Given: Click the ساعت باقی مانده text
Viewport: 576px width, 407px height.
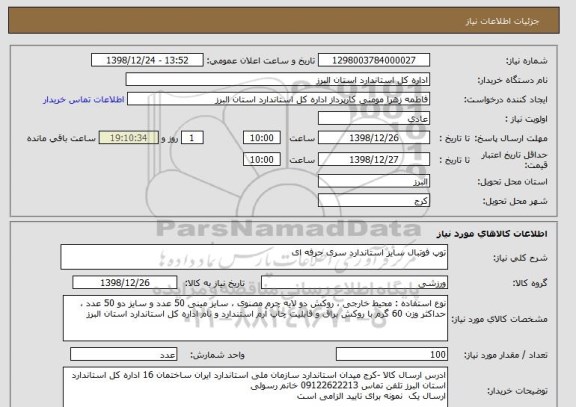Looking at the screenshot, I should tap(61, 138).
